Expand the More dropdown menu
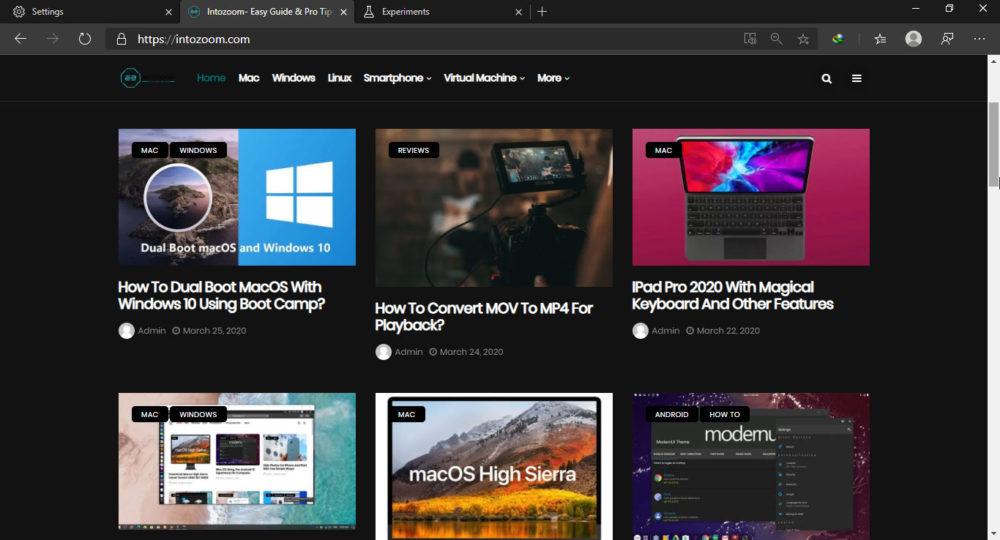Screen dimensions: 1000x540 click(553, 78)
